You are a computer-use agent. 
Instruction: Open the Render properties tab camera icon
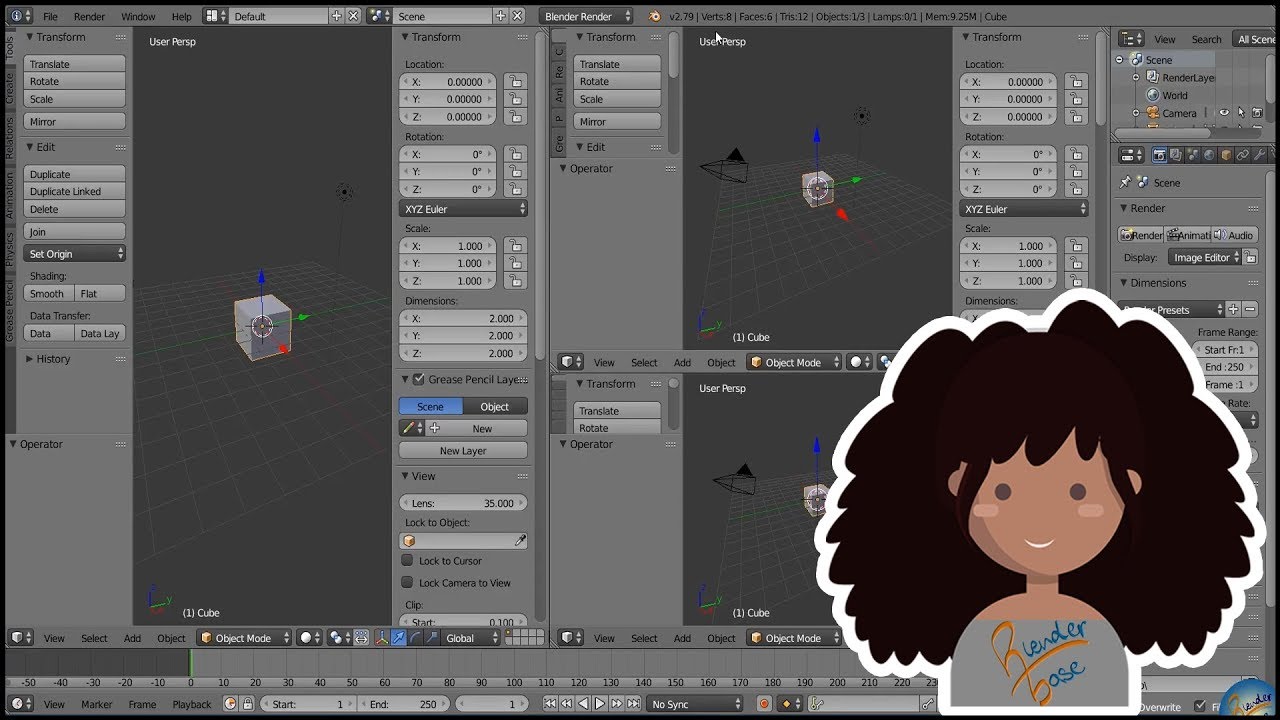[1159, 155]
